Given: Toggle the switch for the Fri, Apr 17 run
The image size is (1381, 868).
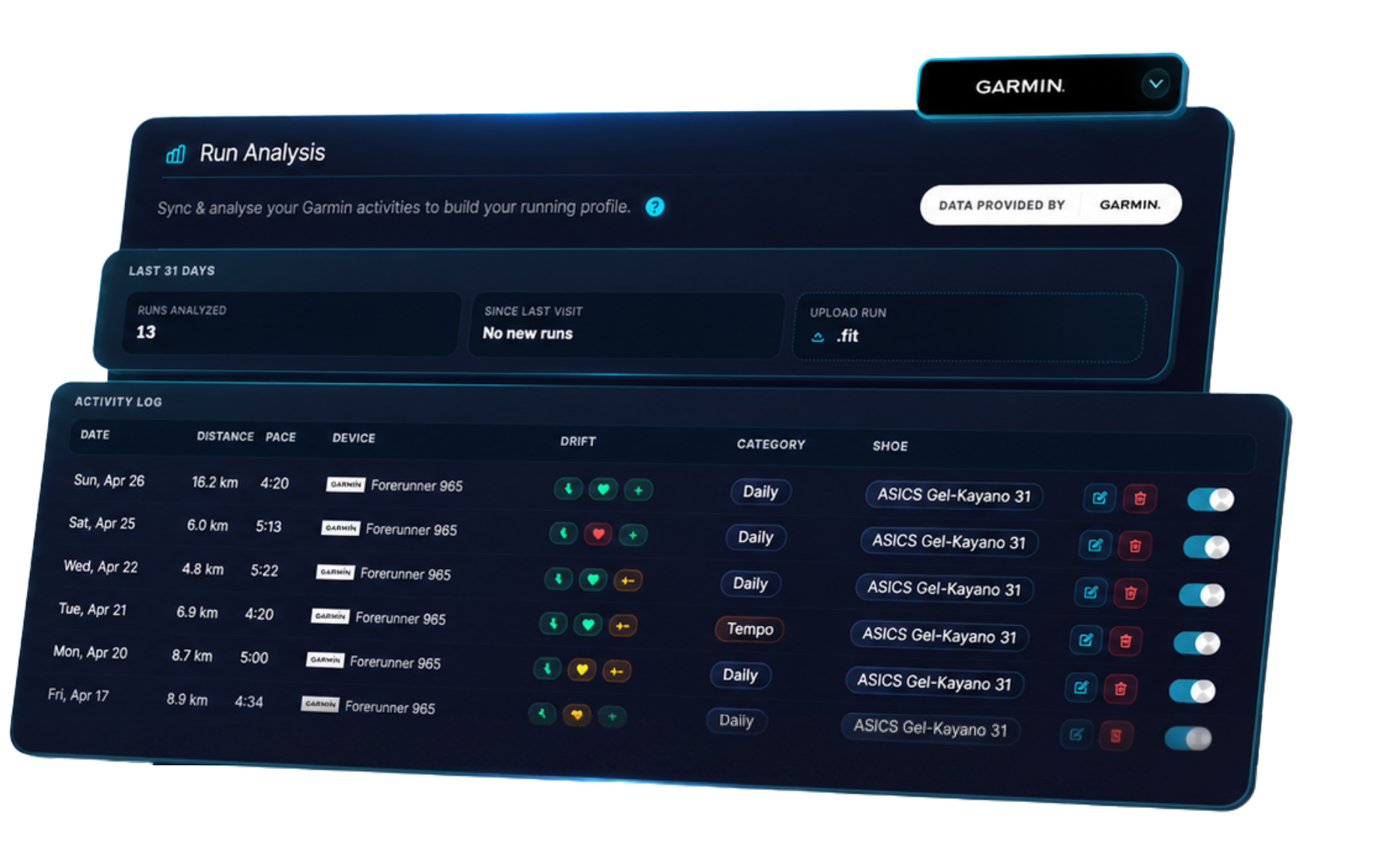Looking at the screenshot, I should click(x=1188, y=738).
